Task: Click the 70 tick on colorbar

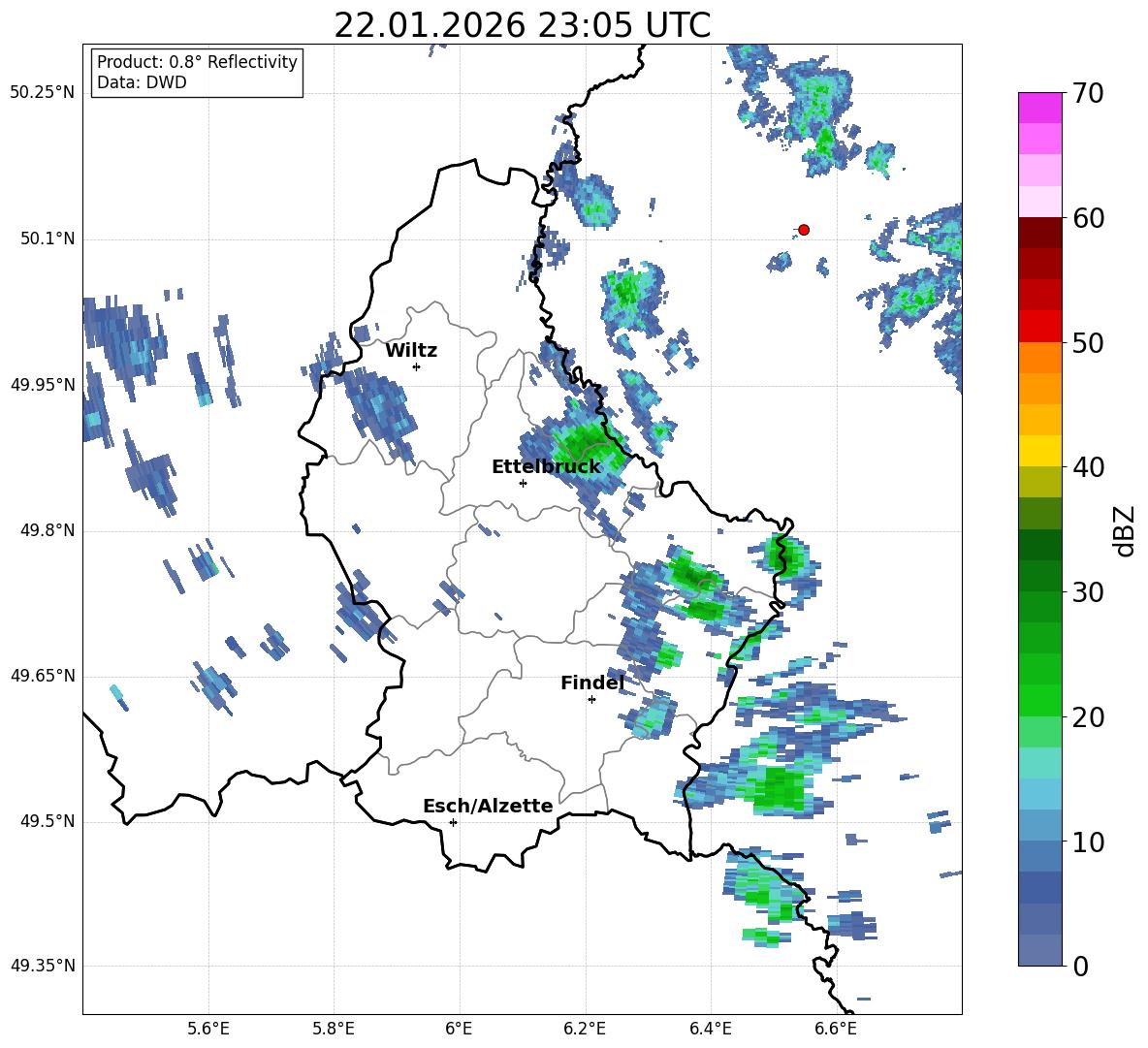Action: click(1088, 94)
